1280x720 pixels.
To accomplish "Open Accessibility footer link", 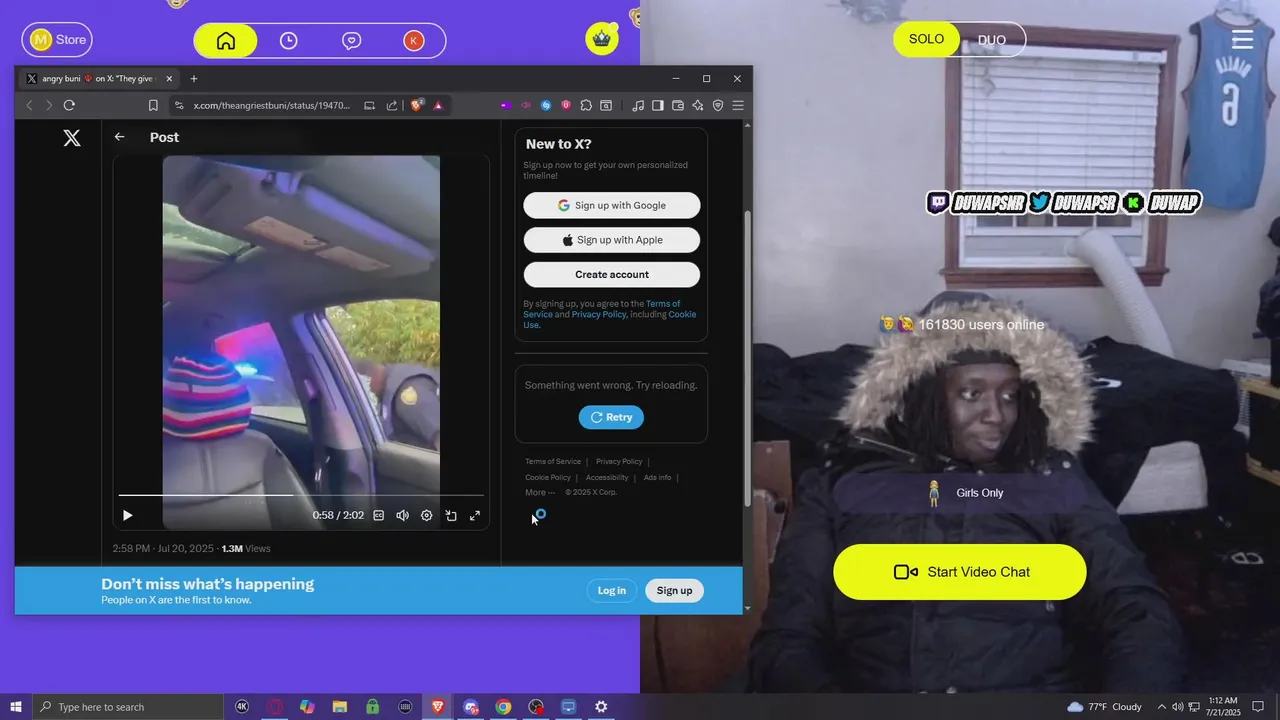I will [607, 477].
